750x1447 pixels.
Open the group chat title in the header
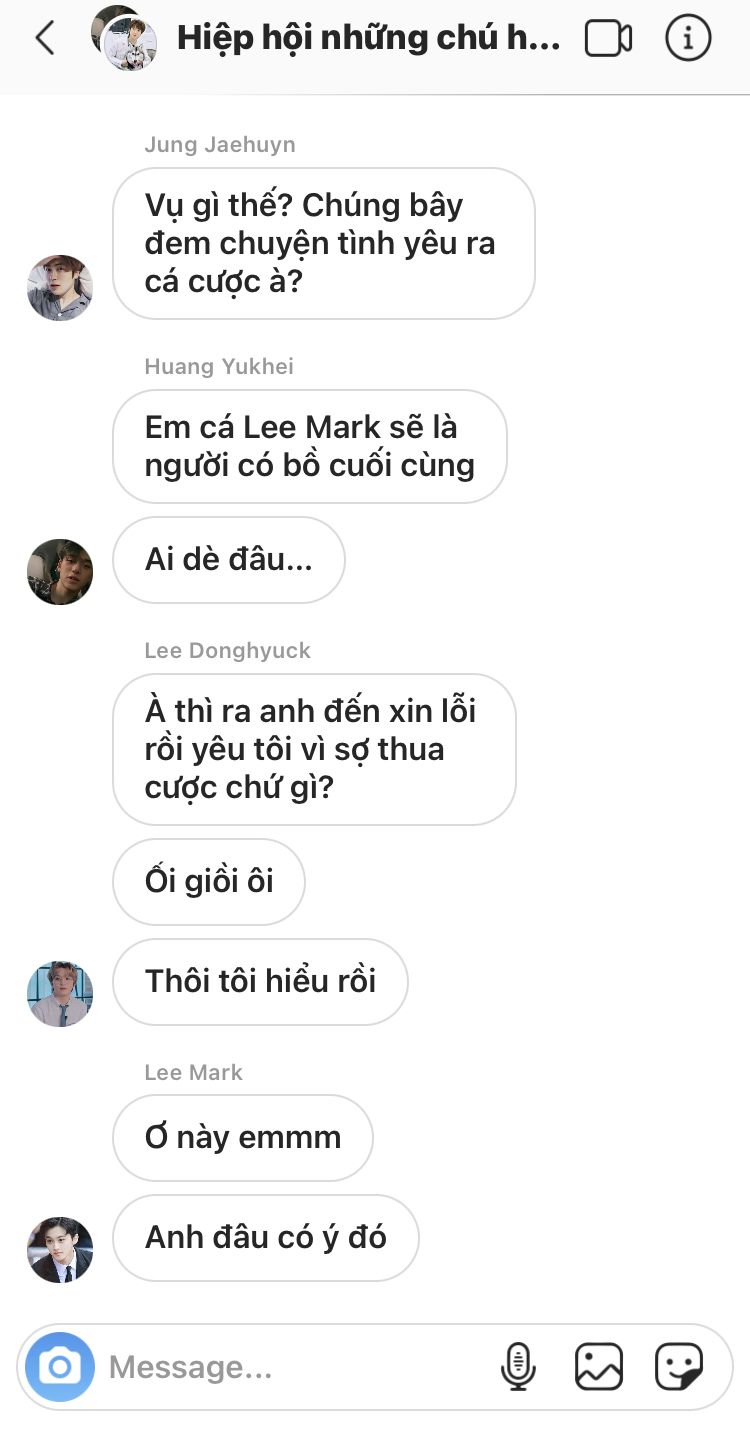[x=368, y=38]
